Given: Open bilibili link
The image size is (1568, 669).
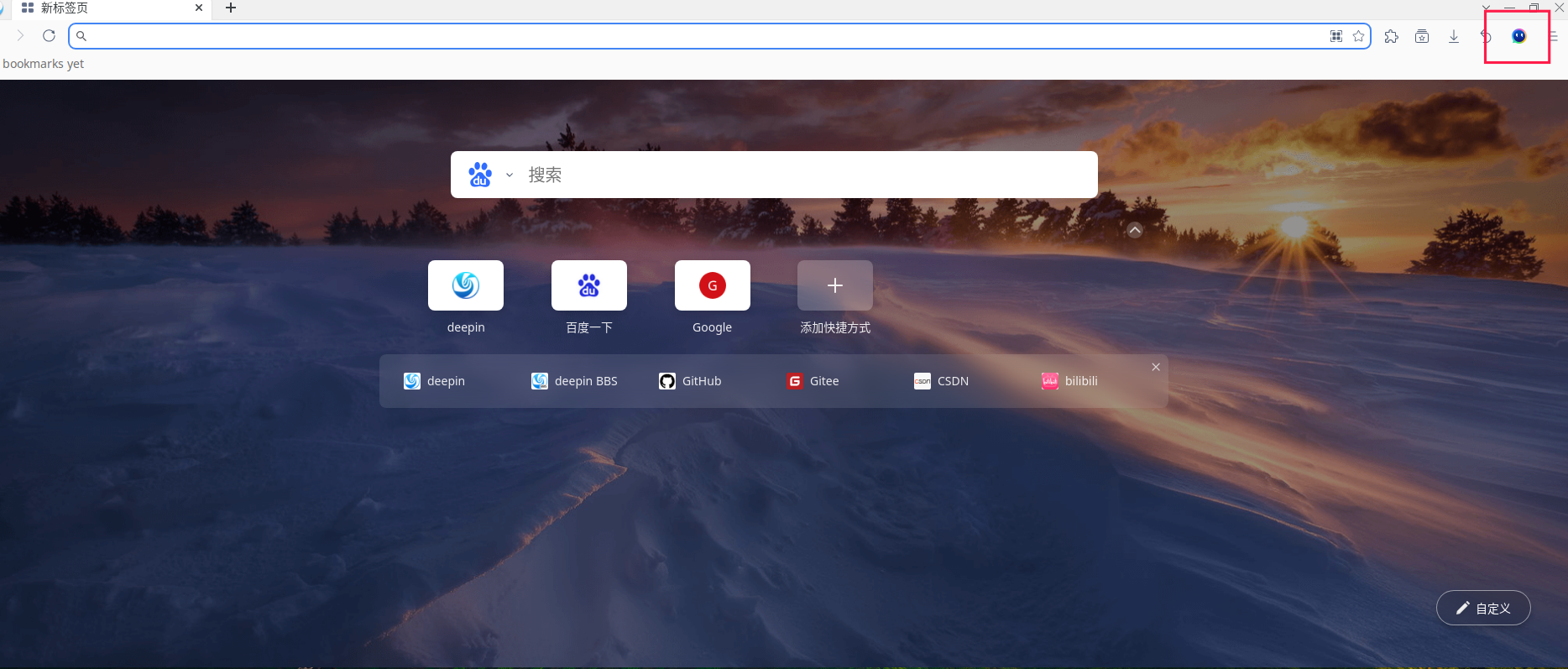Looking at the screenshot, I should pos(1070,381).
